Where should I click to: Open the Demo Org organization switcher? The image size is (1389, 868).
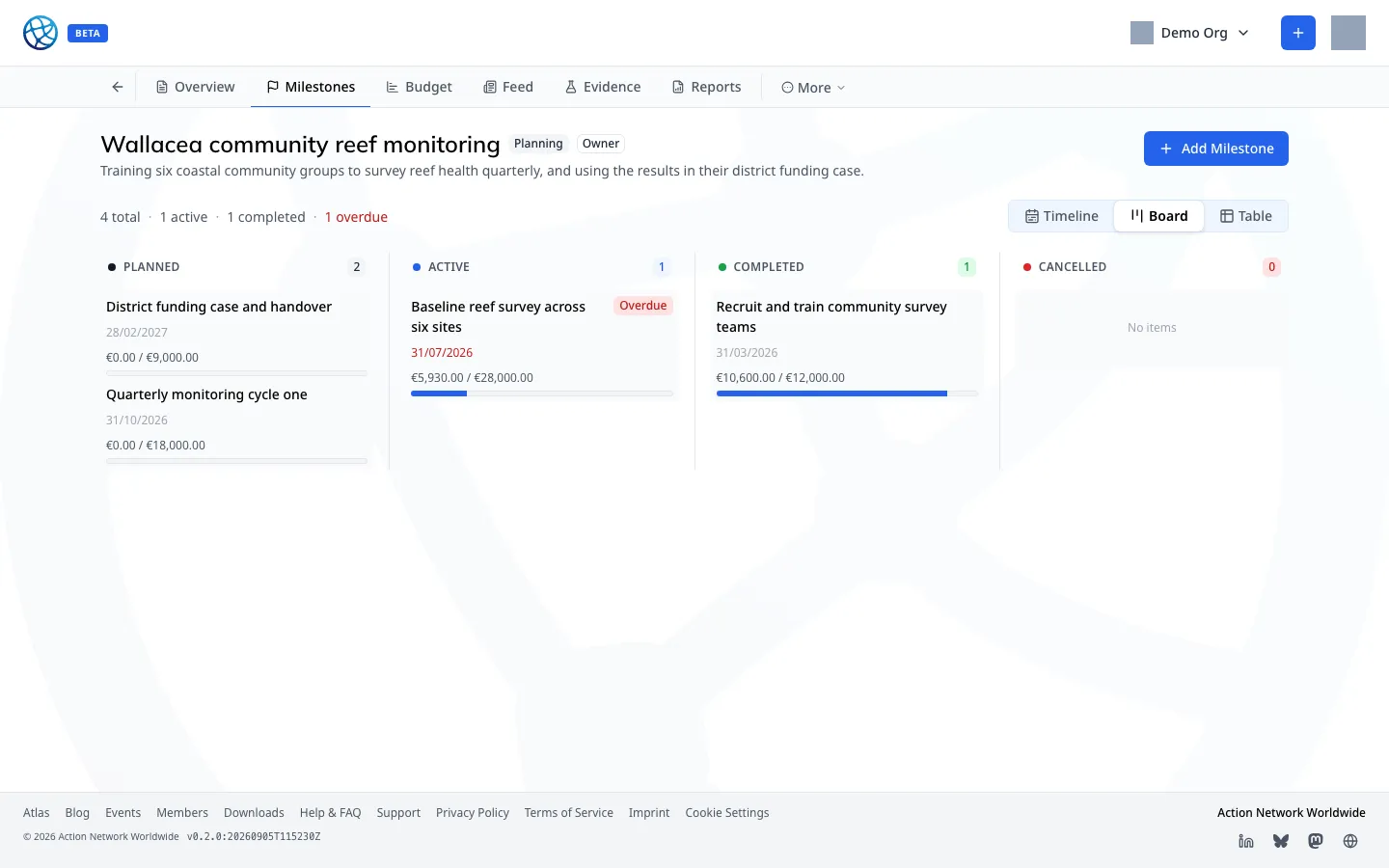tap(1190, 33)
